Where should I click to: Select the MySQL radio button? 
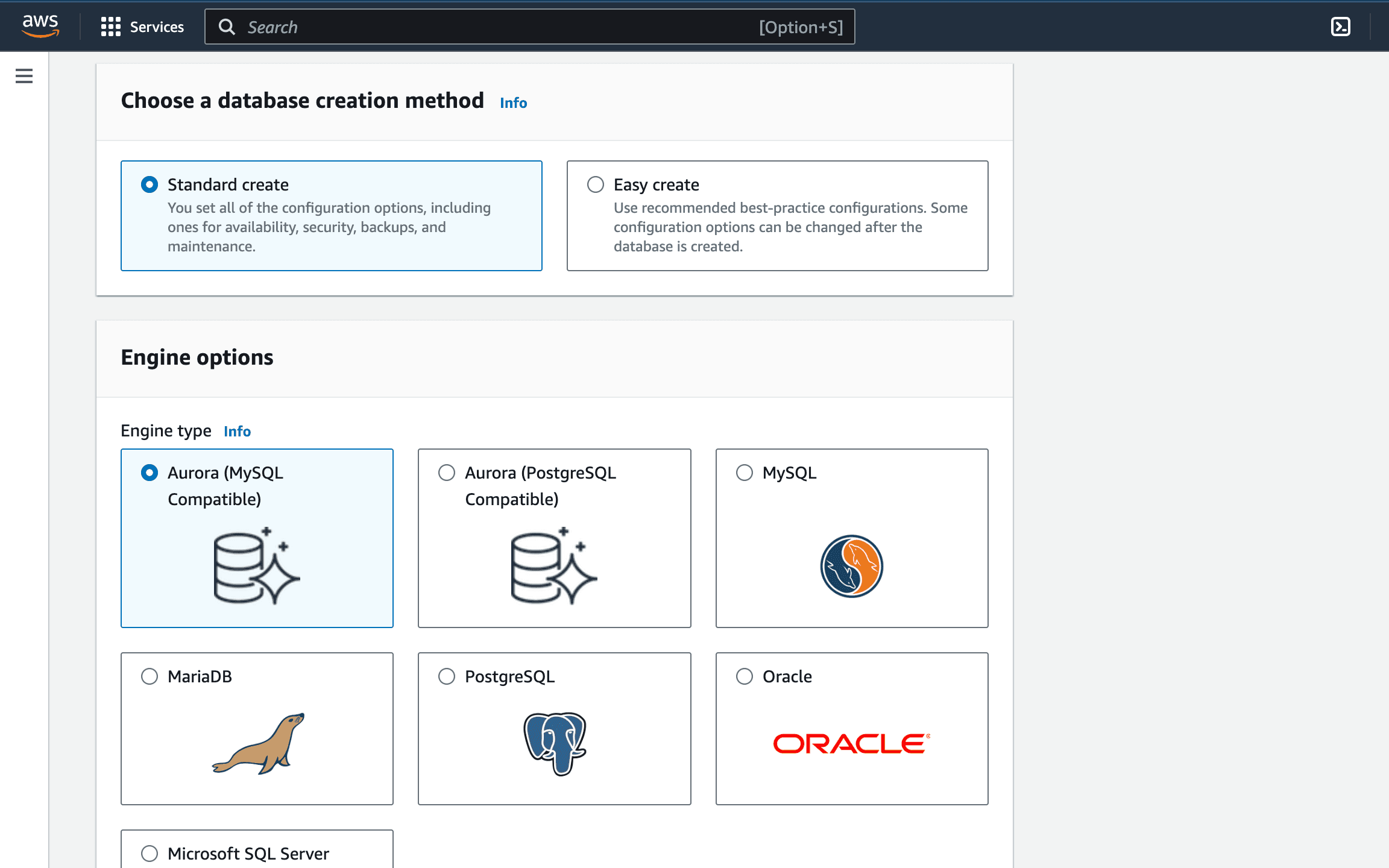click(745, 473)
